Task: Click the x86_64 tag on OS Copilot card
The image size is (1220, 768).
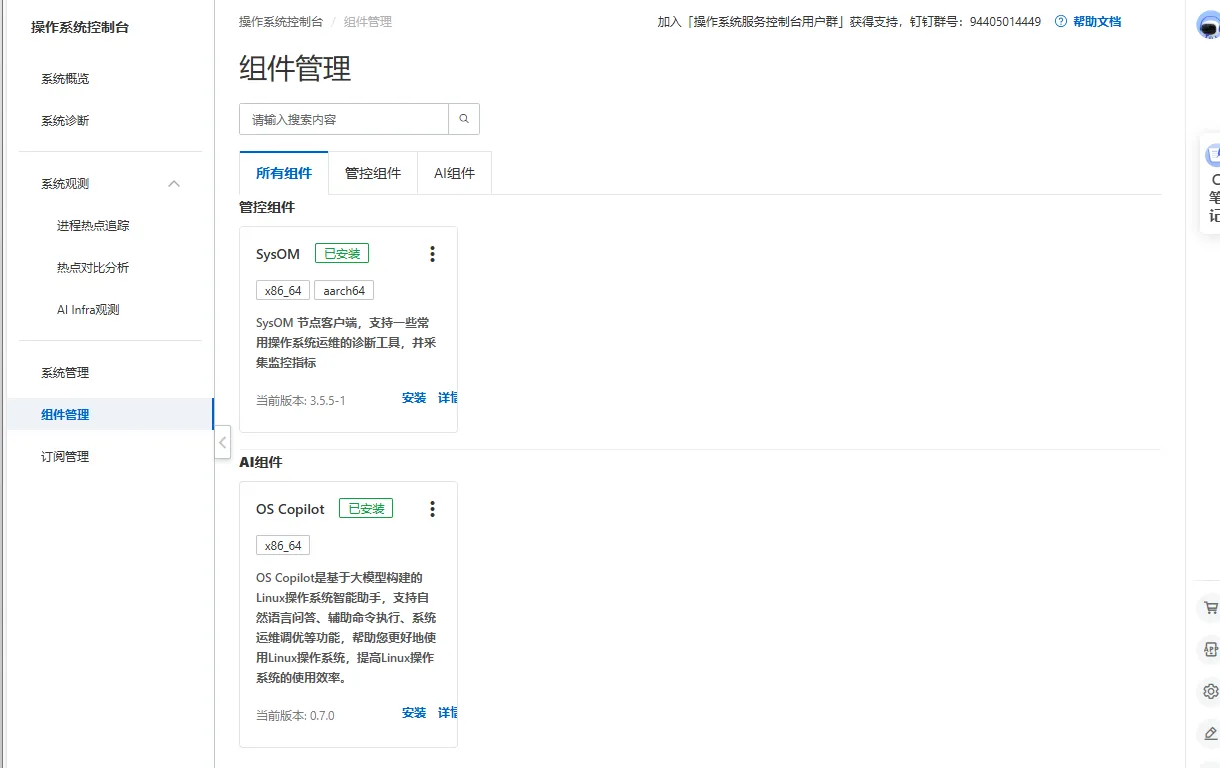Action: 283,546
